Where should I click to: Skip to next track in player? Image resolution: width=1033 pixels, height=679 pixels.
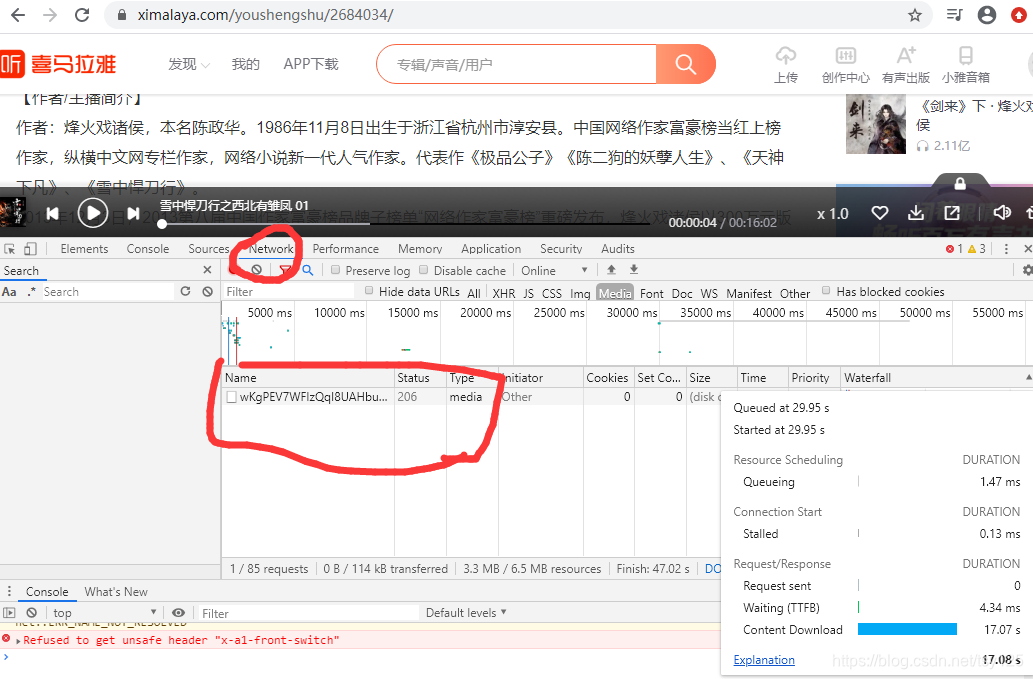133,213
